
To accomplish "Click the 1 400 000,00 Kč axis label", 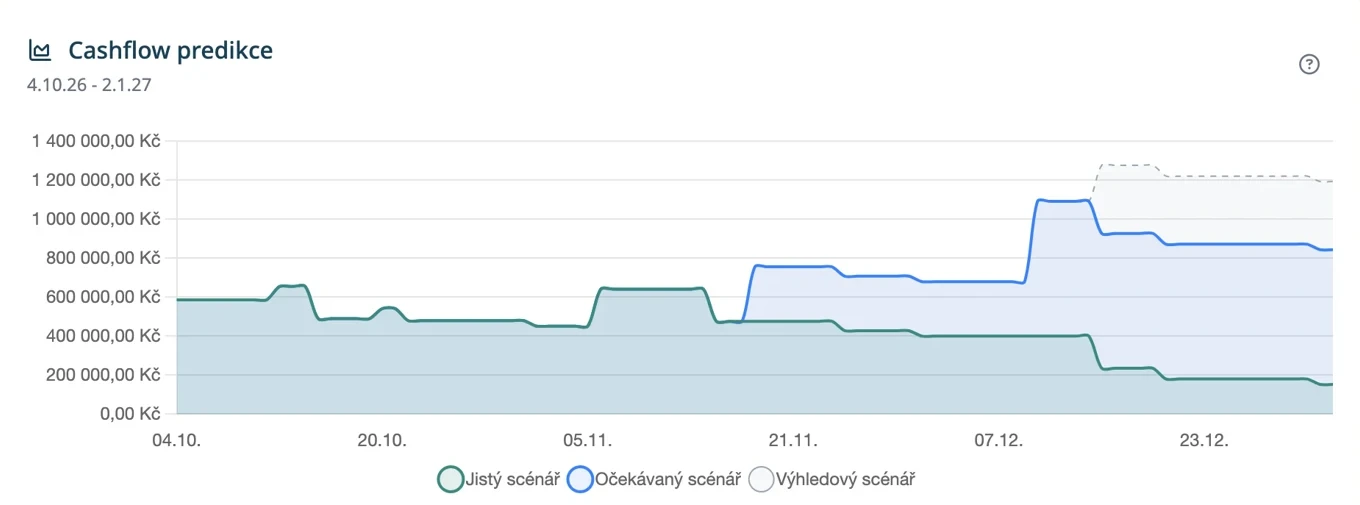I will (97, 141).
